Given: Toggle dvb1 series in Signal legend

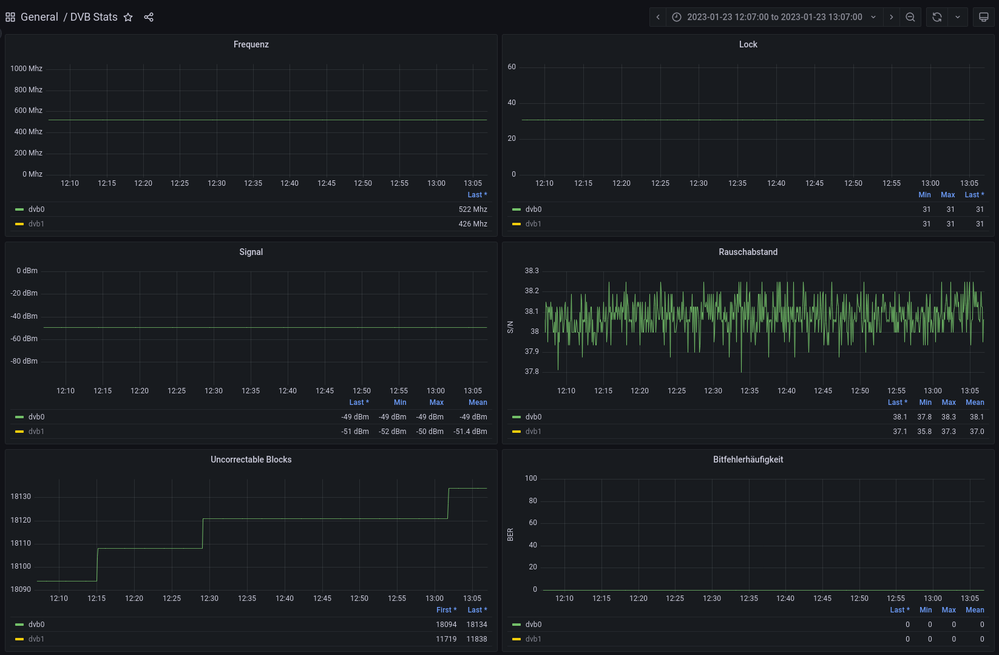Looking at the screenshot, I should [36, 431].
